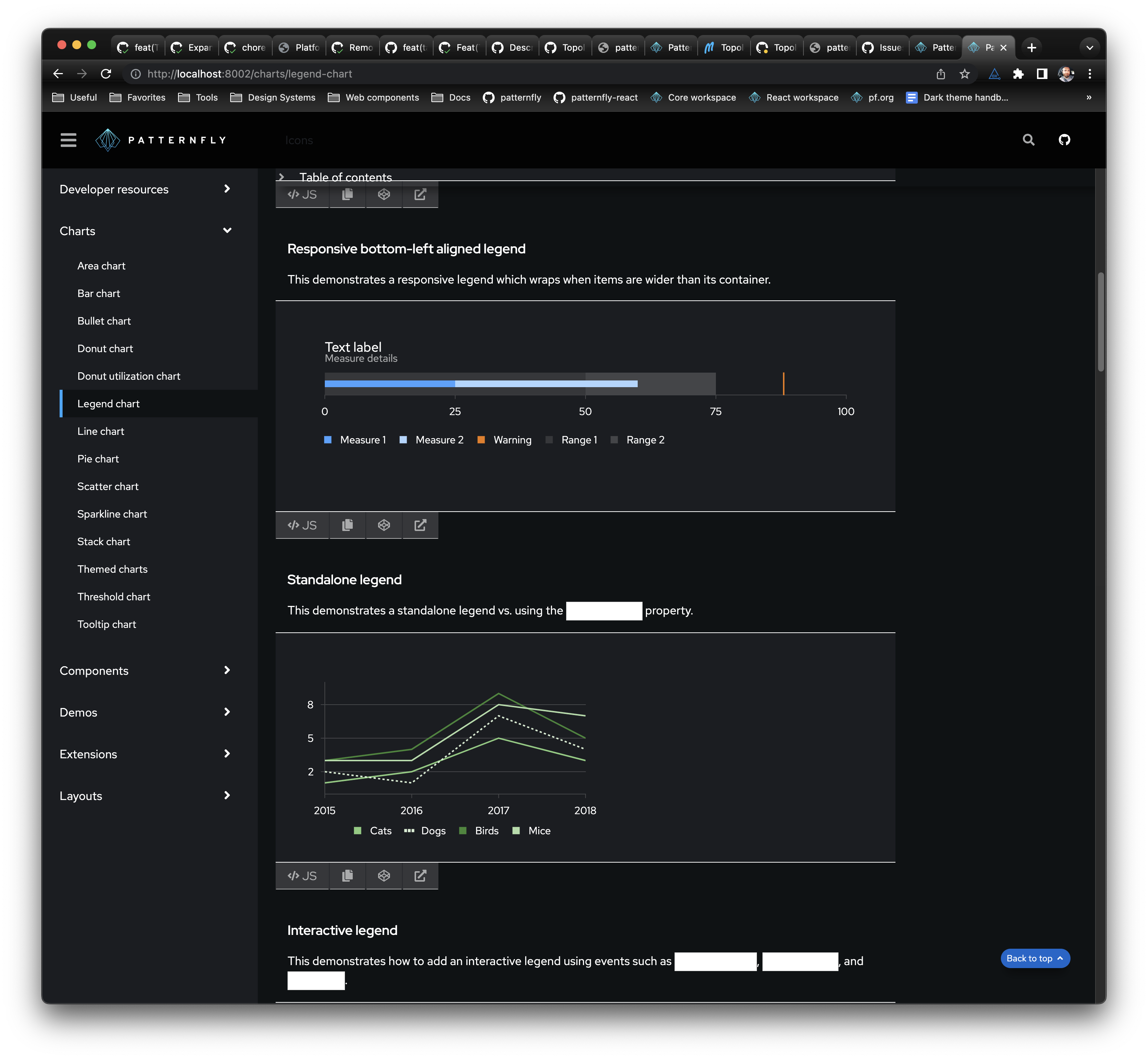This screenshot has height=1059, width=1148.
Task: Open the hamburger navigation menu
Action: tap(68, 140)
